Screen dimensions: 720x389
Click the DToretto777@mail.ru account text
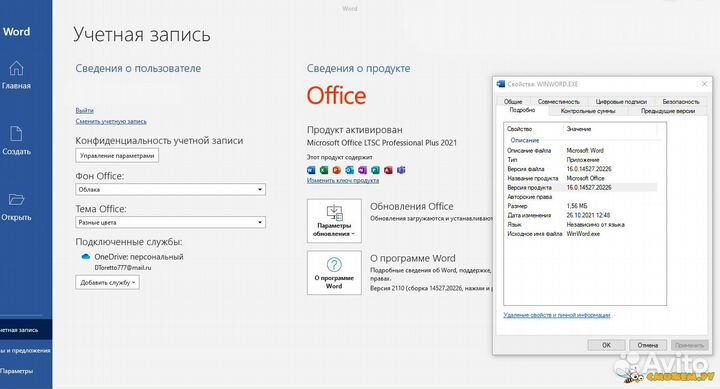click(123, 267)
